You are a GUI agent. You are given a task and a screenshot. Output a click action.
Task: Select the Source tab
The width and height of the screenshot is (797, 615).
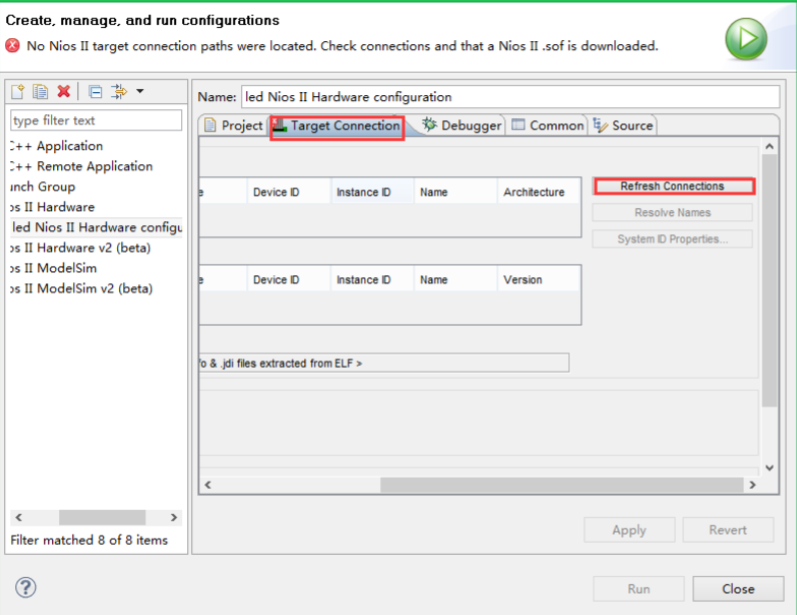click(623, 126)
